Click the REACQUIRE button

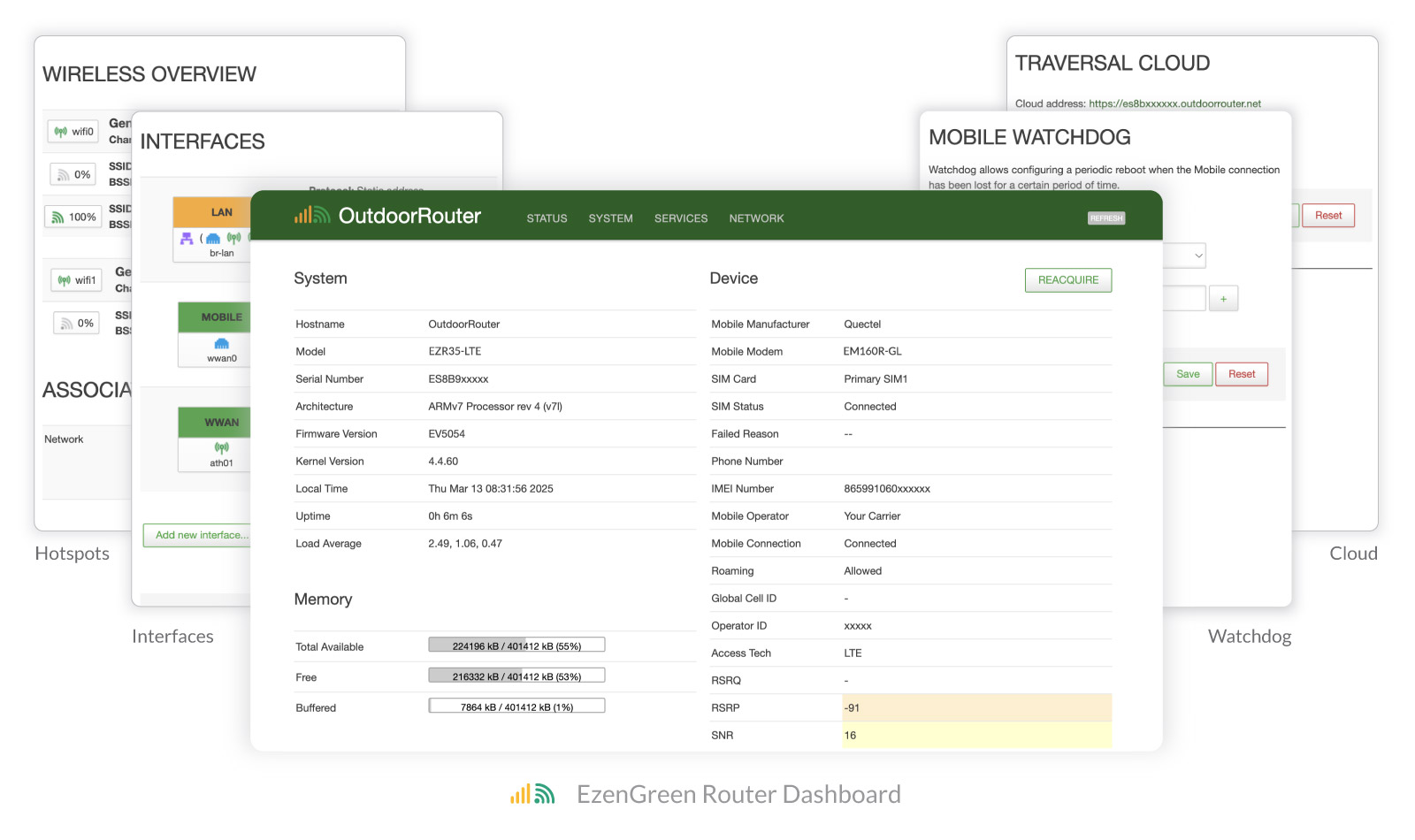point(1067,280)
